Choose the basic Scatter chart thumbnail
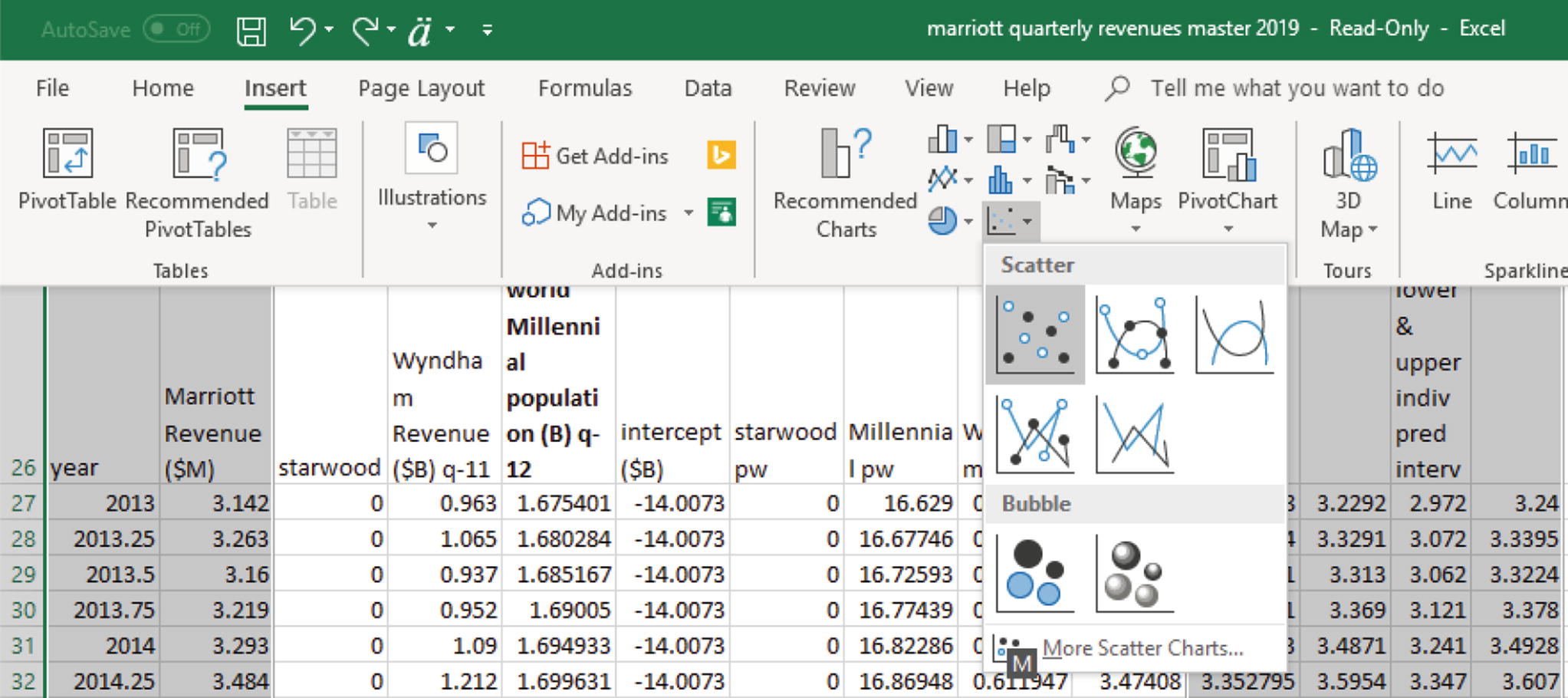The image size is (1568, 698). (1035, 335)
